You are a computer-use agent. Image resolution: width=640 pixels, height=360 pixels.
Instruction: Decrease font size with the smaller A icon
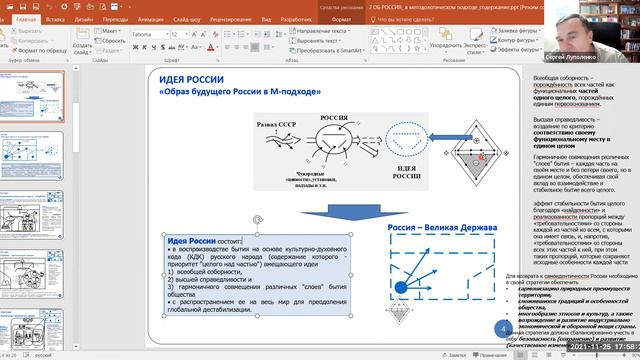click(x=203, y=34)
